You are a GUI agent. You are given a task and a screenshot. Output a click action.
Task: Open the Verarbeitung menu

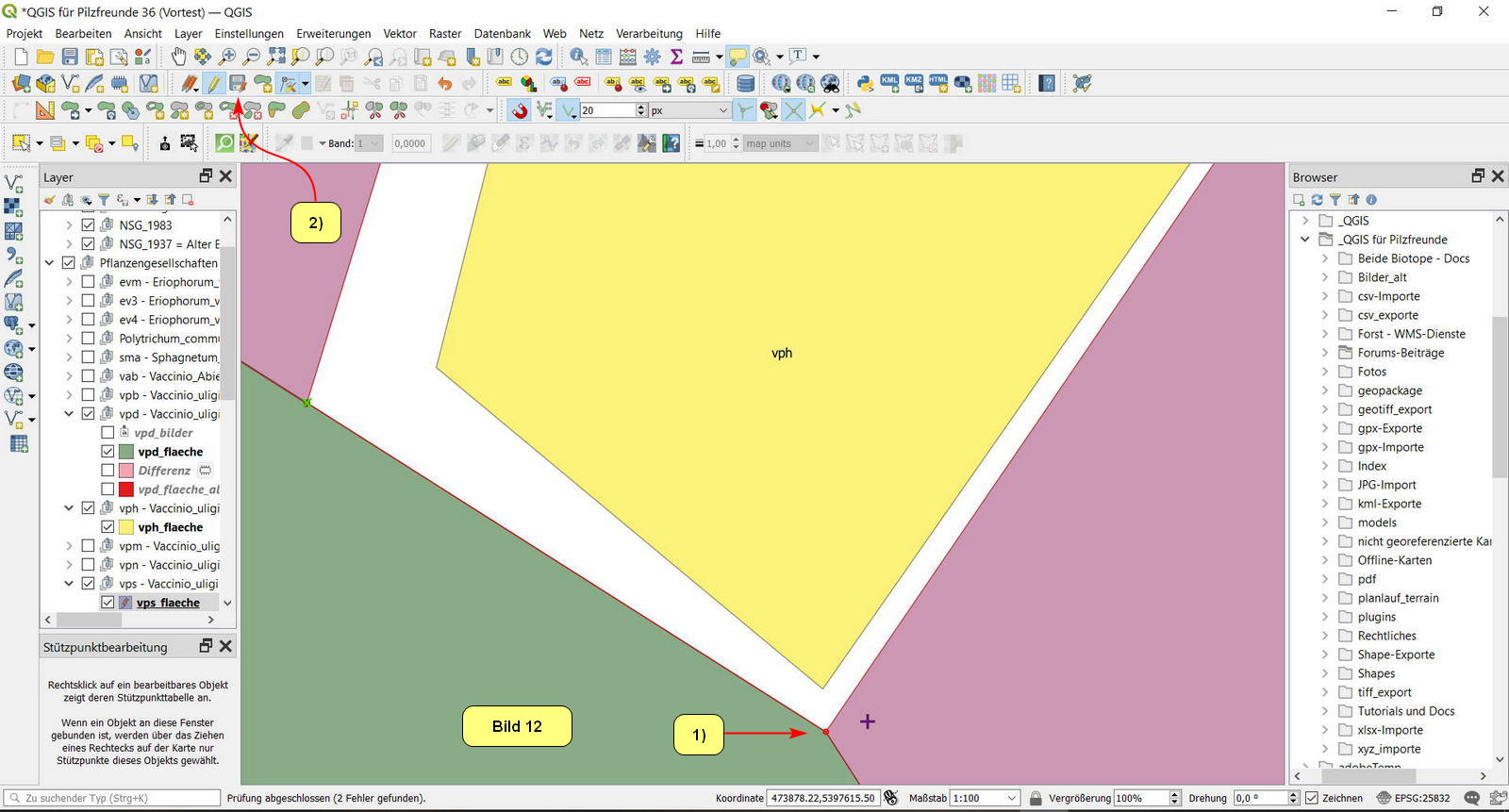[649, 33]
